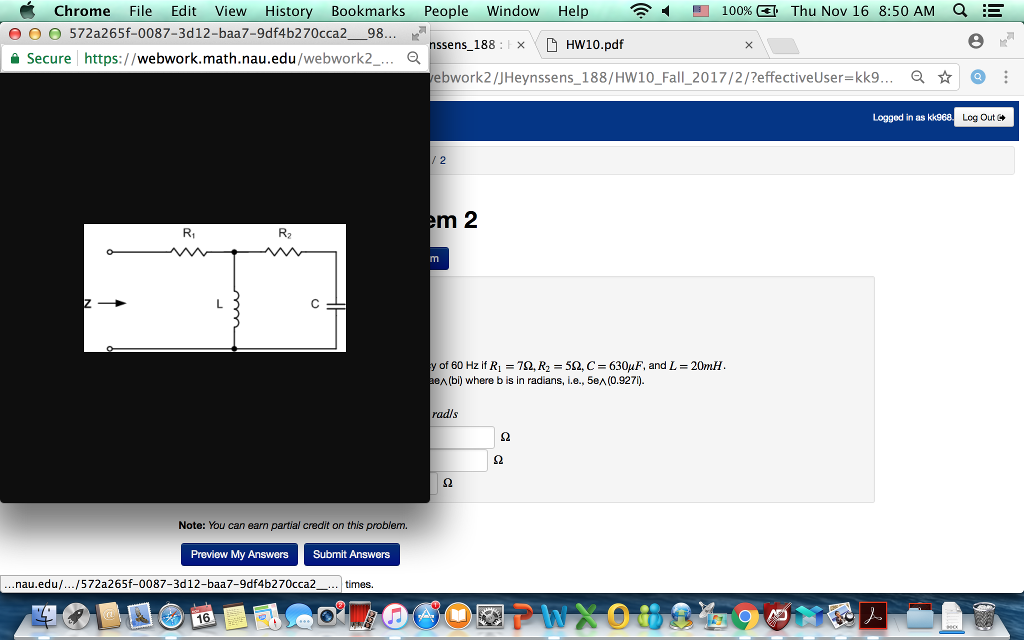
Task: Switch to the HW10.pdf tab
Action: (x=650, y=45)
